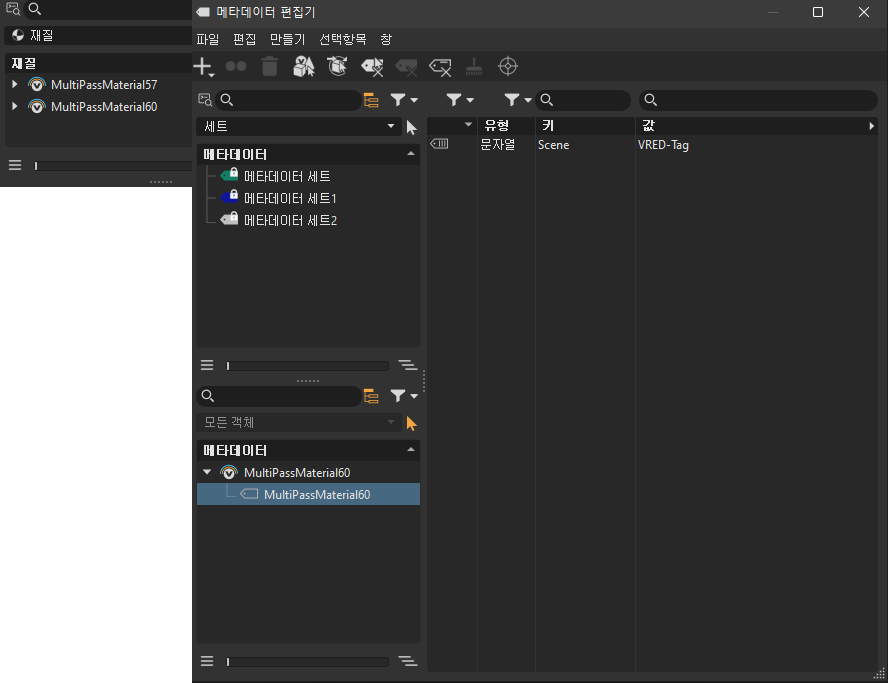Click the white arrow pick icon beside 세트

[x=412, y=127]
